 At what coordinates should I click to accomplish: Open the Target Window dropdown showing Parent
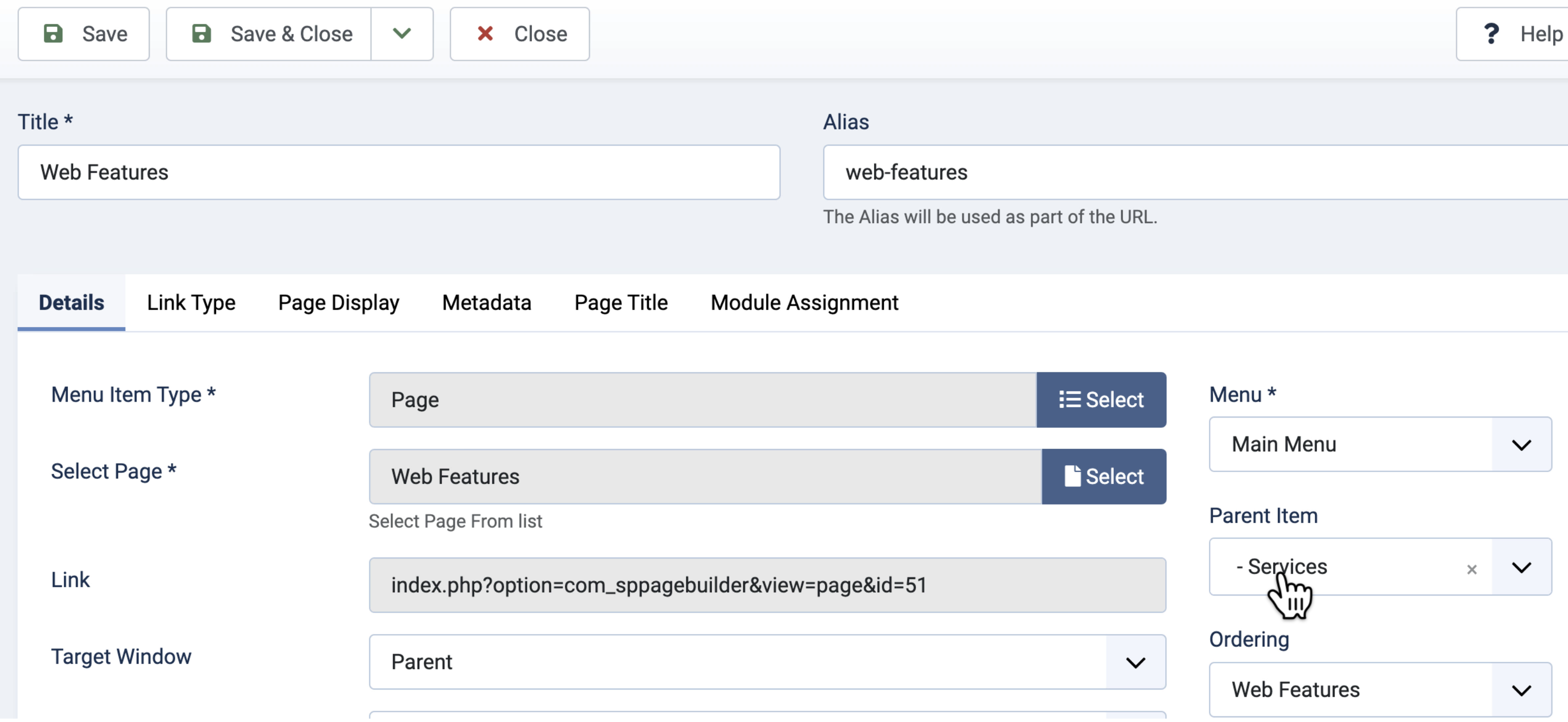(768, 662)
